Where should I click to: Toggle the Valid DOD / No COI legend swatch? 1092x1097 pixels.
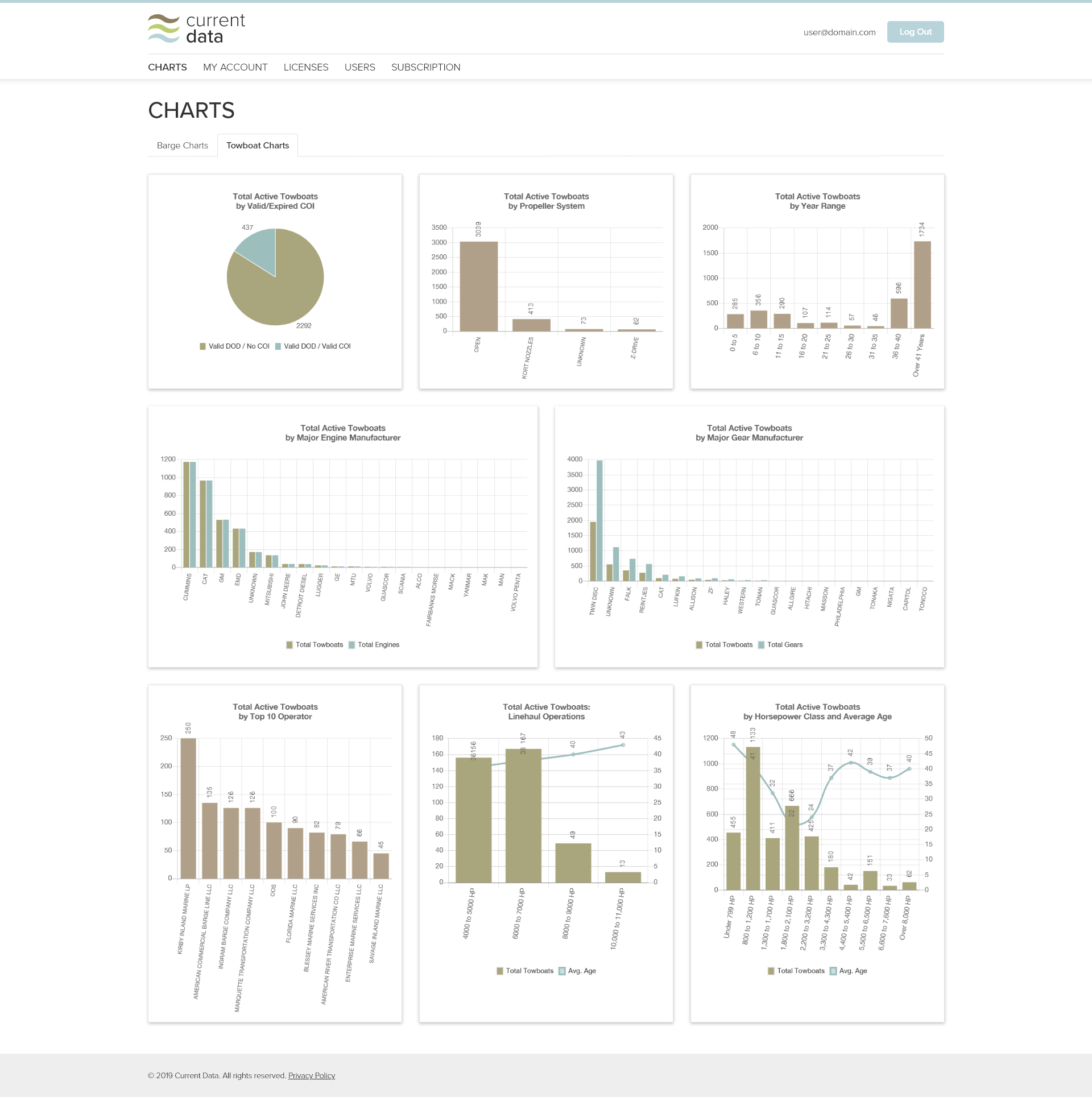pos(202,346)
